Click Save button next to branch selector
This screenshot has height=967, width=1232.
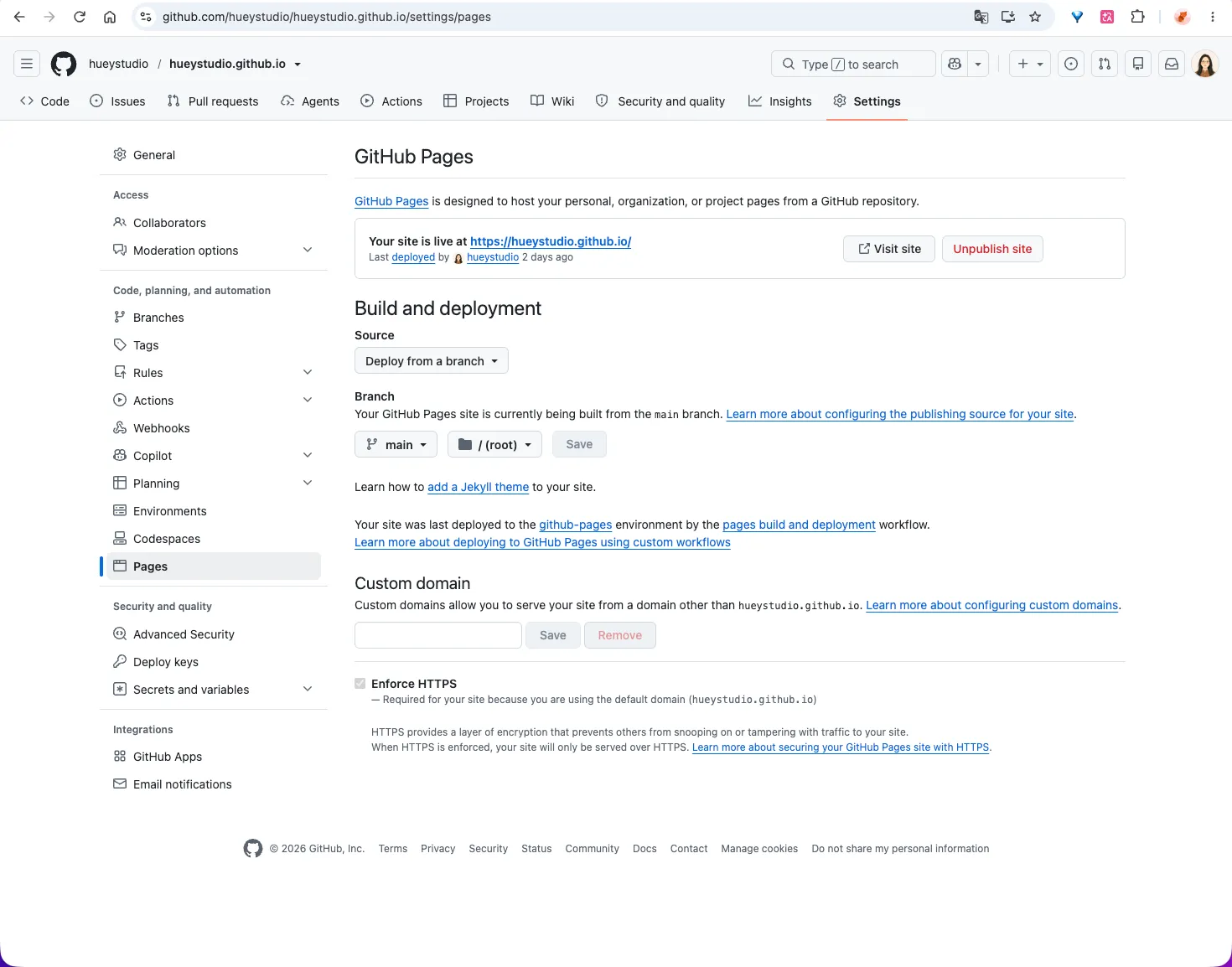click(579, 445)
